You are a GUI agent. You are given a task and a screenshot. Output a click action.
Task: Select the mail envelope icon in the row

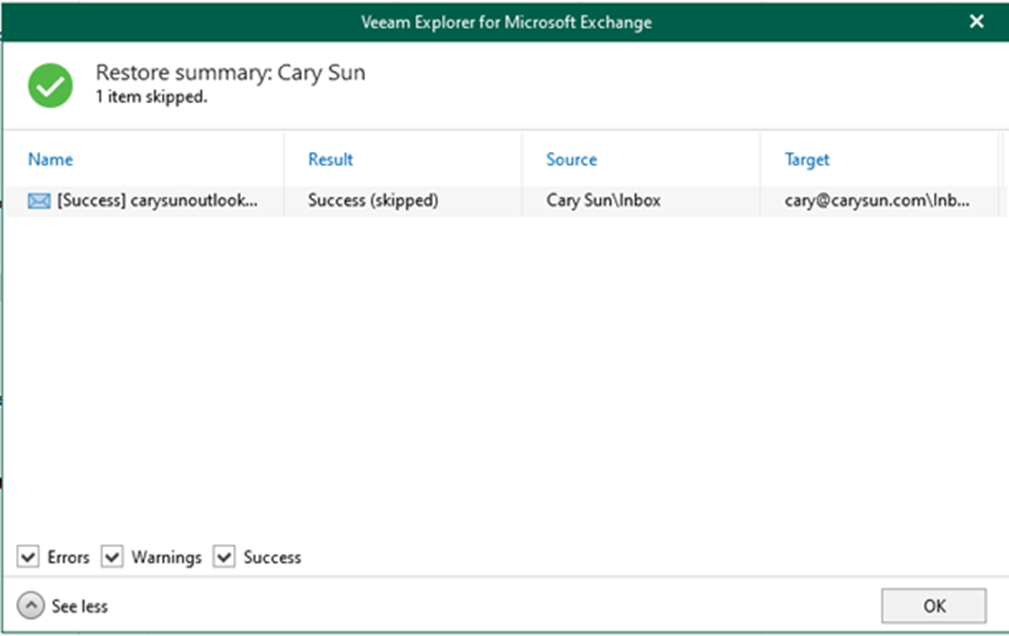(39, 201)
